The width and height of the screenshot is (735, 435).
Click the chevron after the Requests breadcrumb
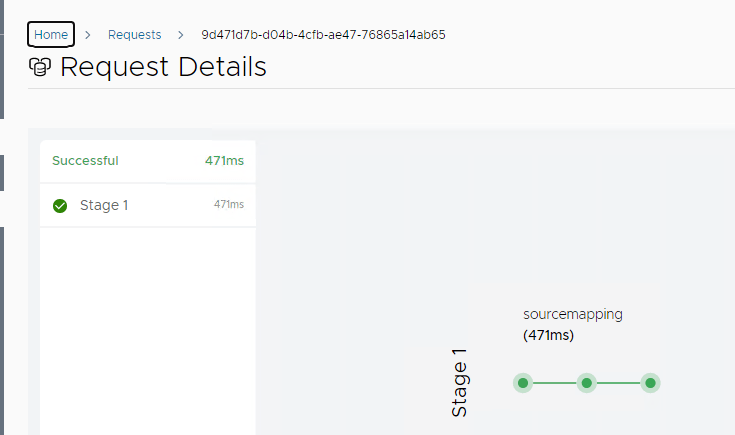click(180, 34)
